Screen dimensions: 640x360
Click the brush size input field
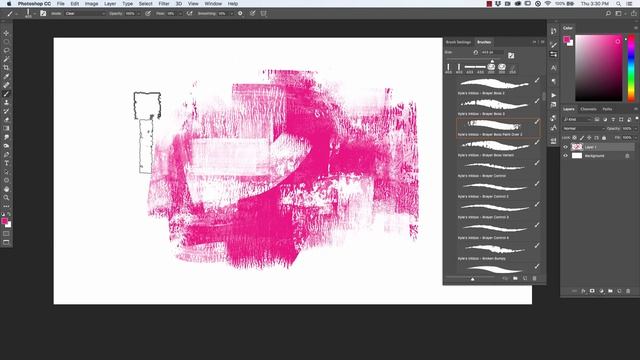pos(492,52)
